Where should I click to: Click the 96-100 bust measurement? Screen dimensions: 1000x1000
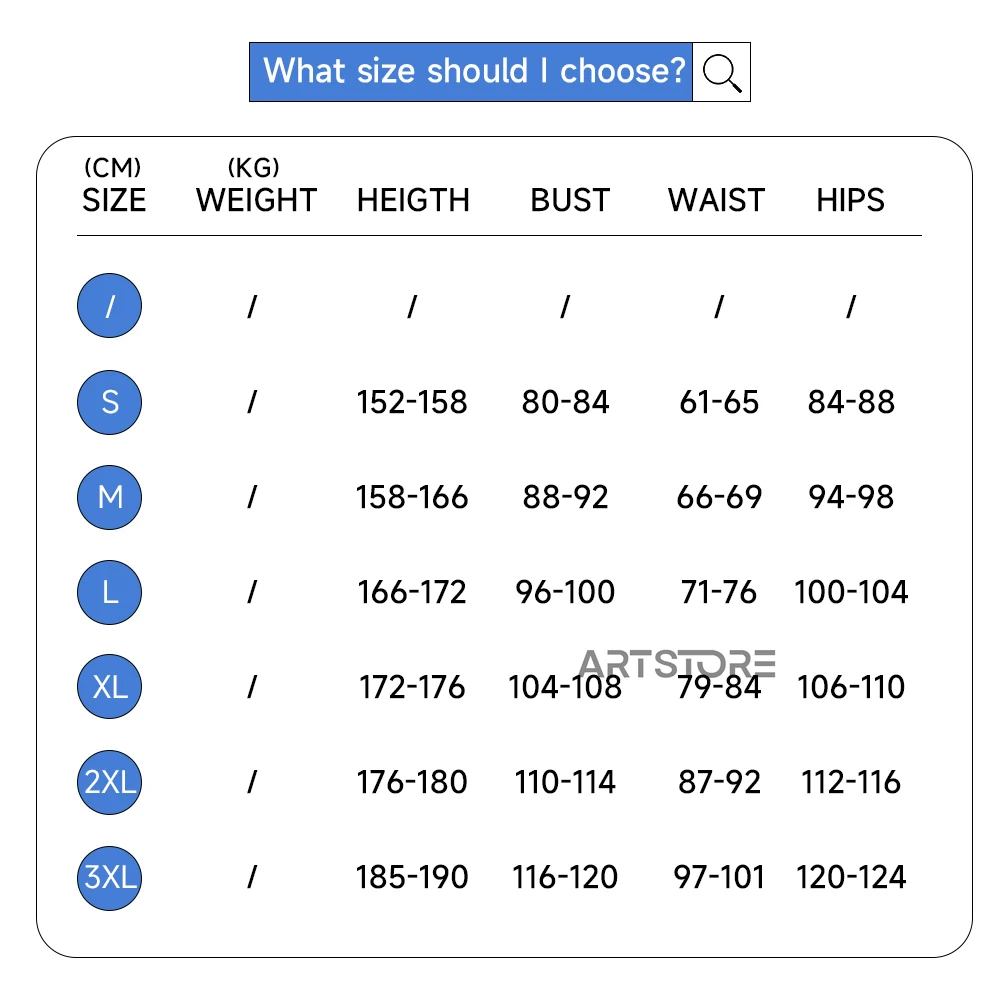pos(565,592)
